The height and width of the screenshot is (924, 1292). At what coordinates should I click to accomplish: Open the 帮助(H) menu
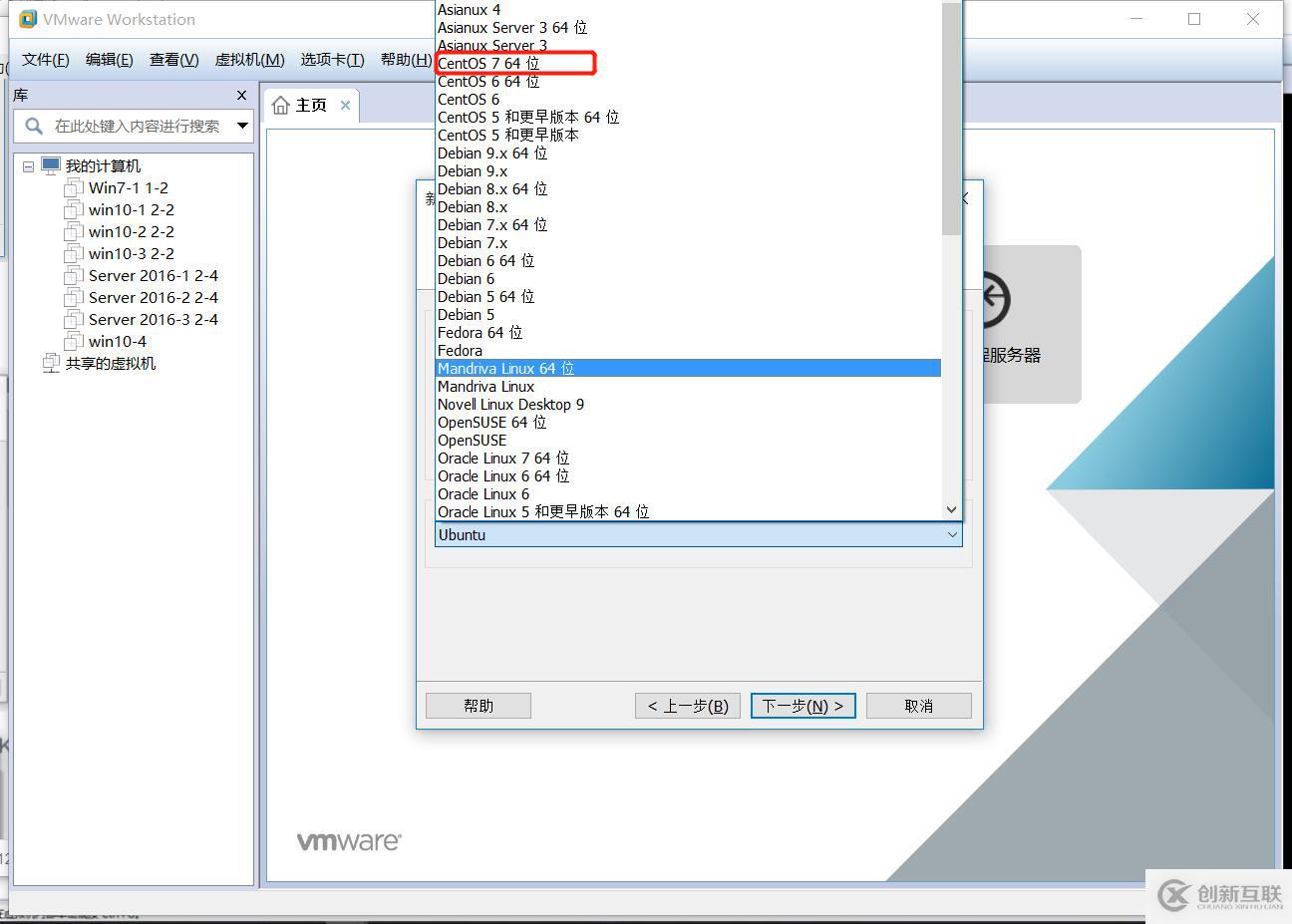tap(404, 59)
